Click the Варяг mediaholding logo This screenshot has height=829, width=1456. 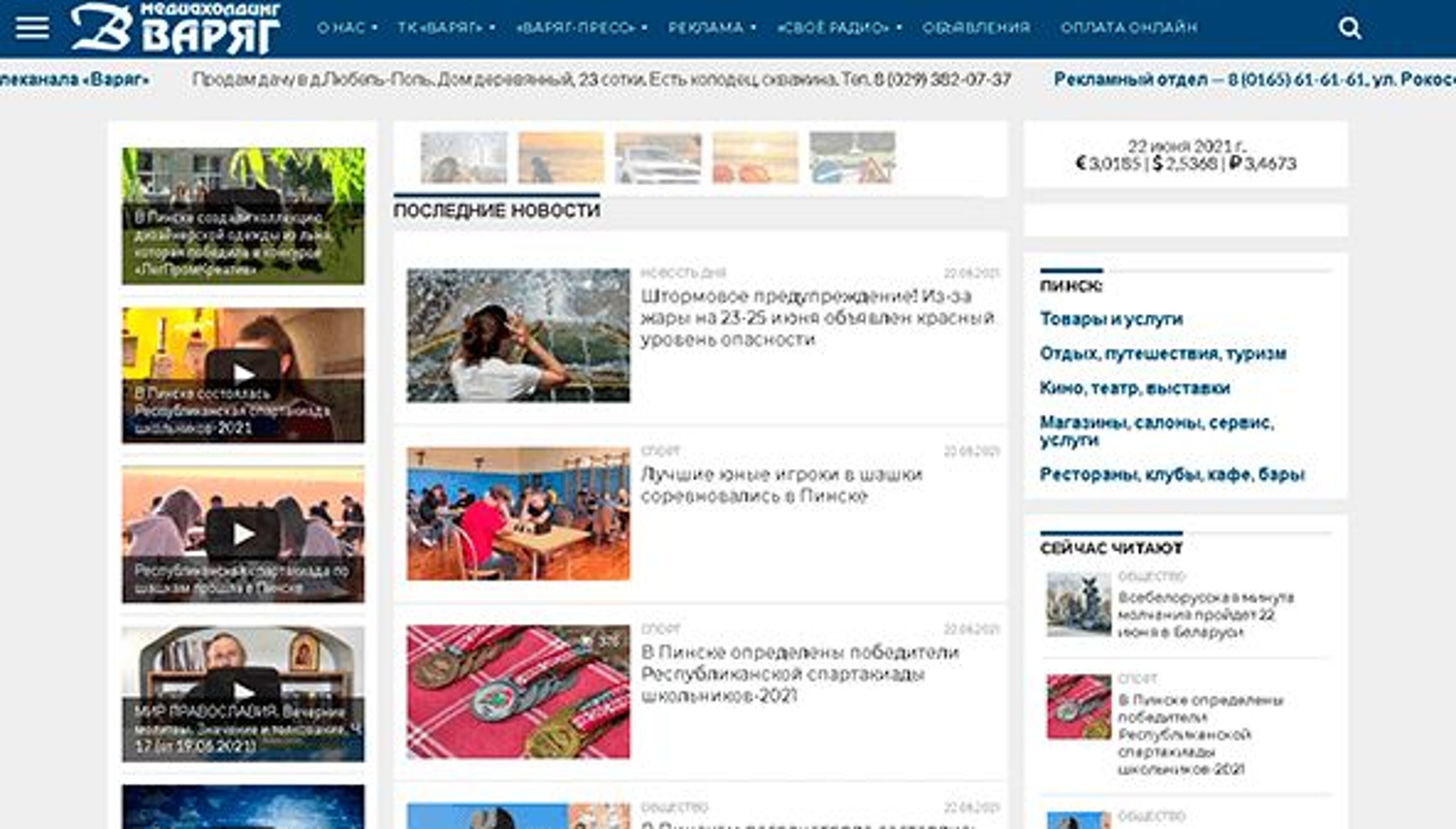(x=175, y=28)
